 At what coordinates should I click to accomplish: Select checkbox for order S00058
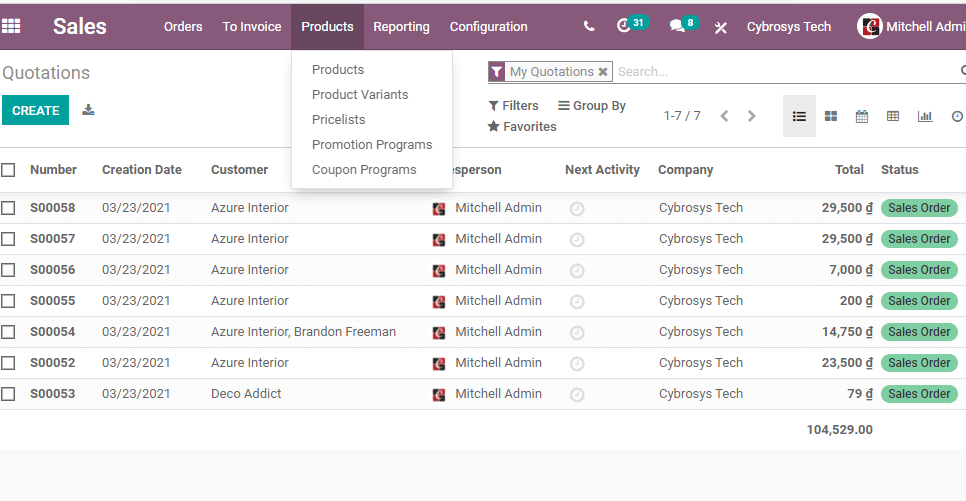tap(8, 208)
